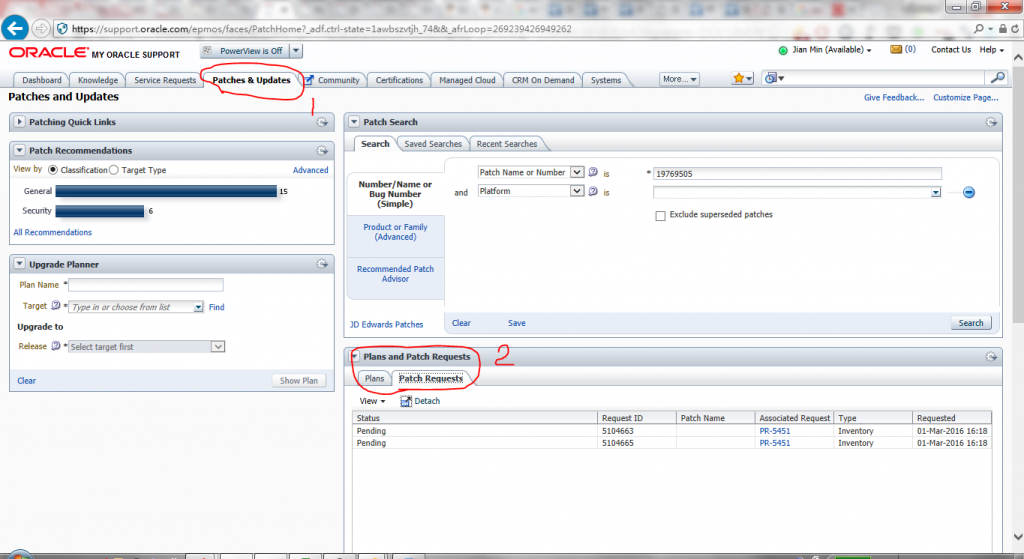1024x559 pixels.
Task: Collapse the Patch Search panel
Action: [354, 122]
